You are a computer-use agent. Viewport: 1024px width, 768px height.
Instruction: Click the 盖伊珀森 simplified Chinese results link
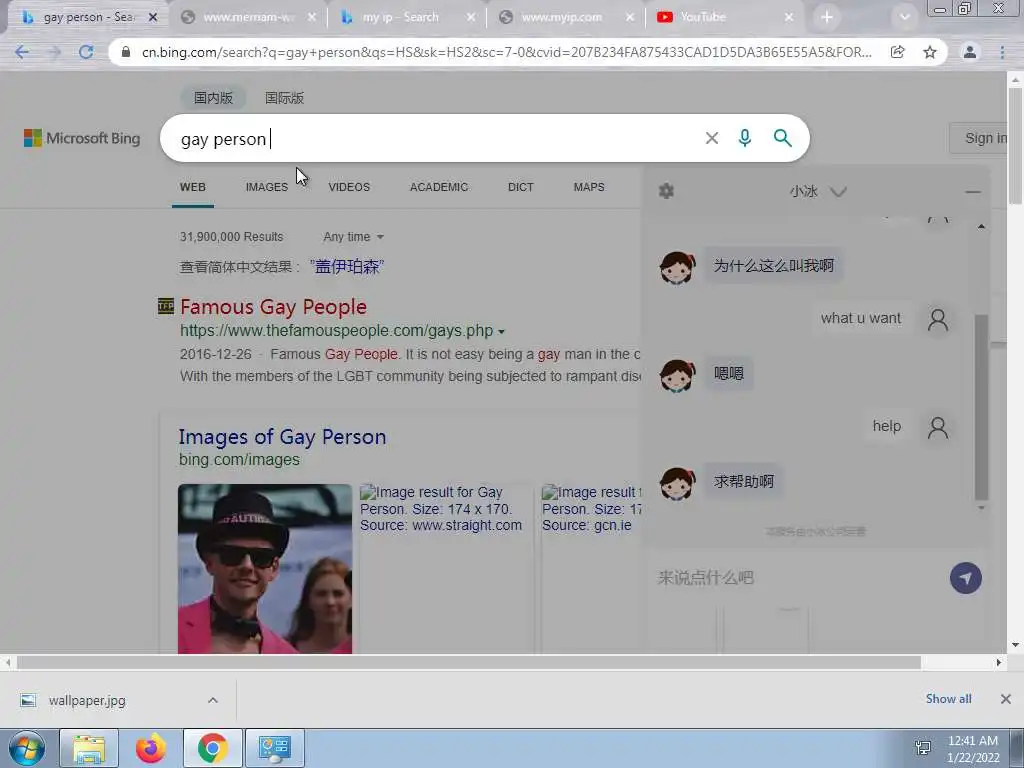[347, 266]
